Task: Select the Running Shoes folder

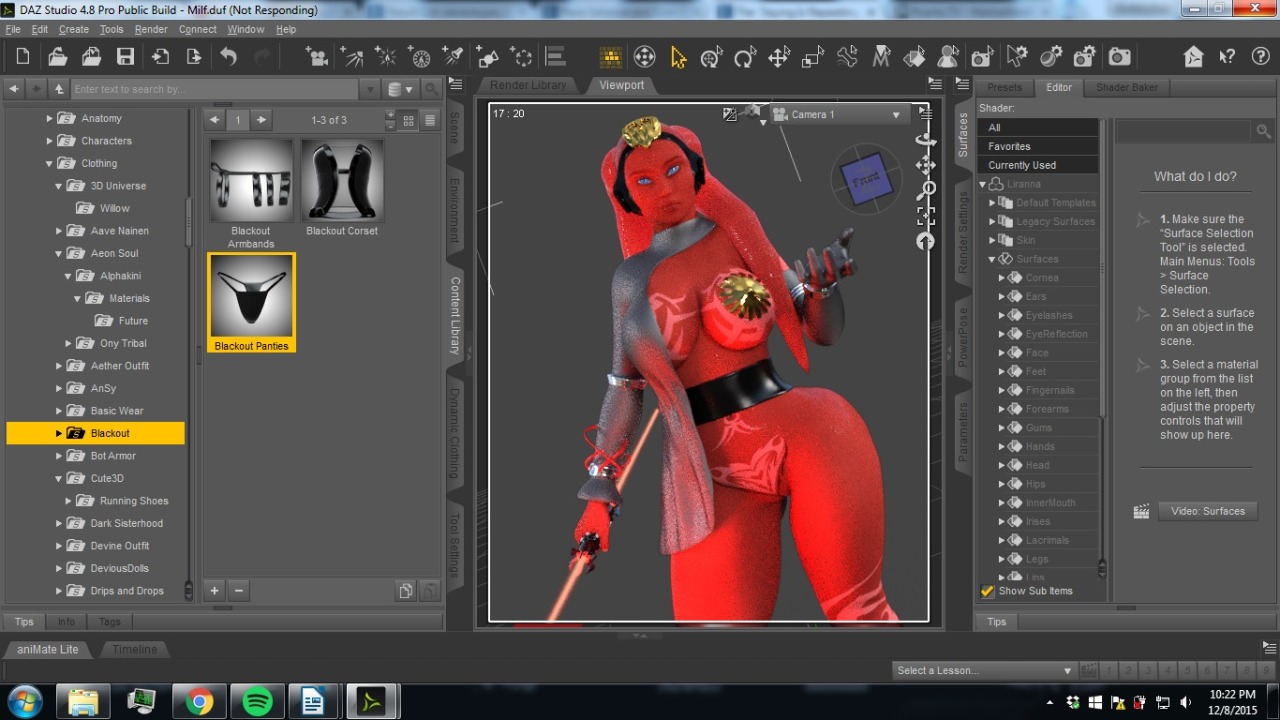Action: point(133,501)
